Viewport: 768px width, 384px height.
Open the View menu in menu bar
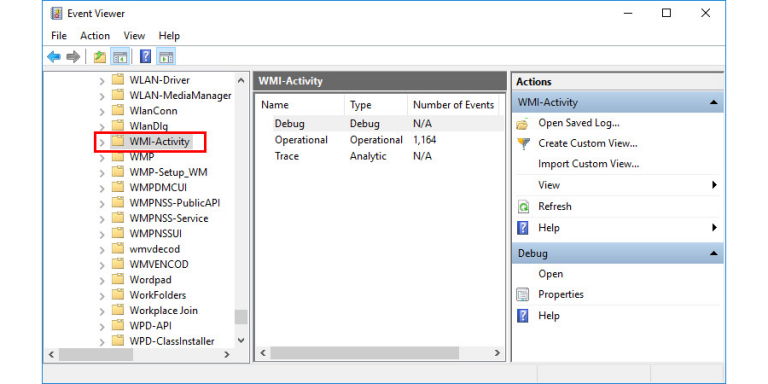[x=134, y=36]
